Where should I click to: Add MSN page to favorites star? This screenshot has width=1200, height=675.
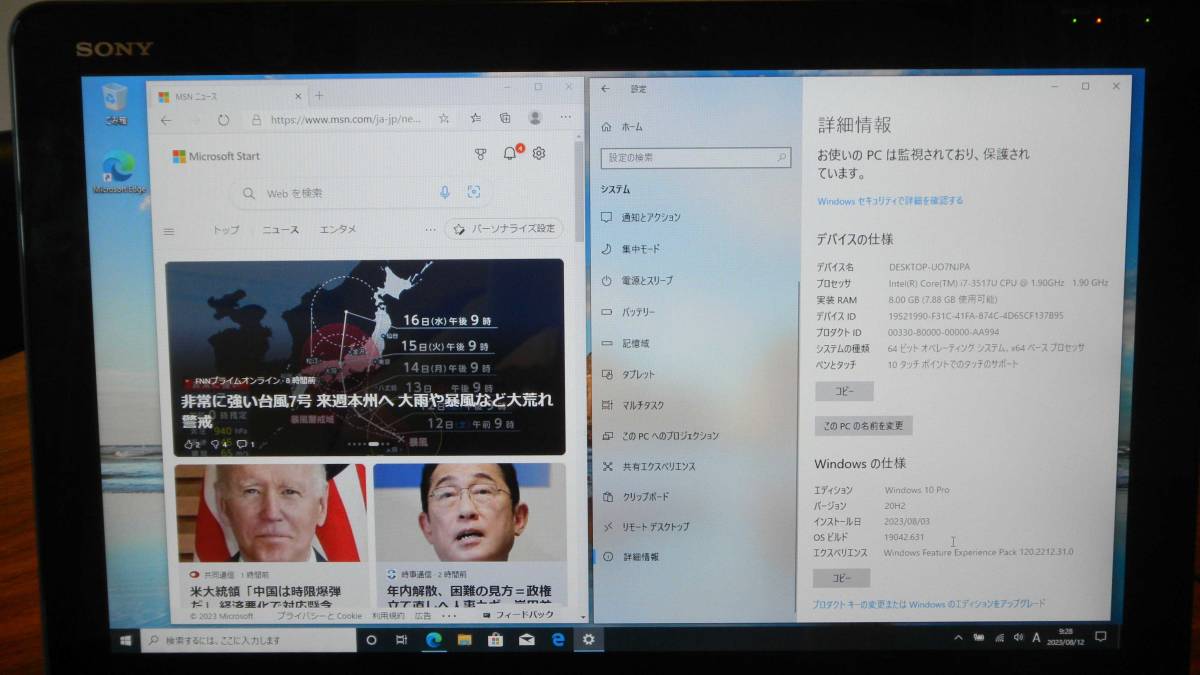point(444,118)
